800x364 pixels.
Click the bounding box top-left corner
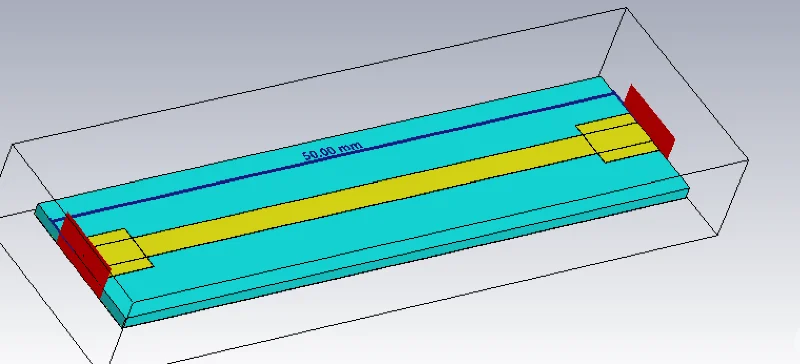point(12,144)
